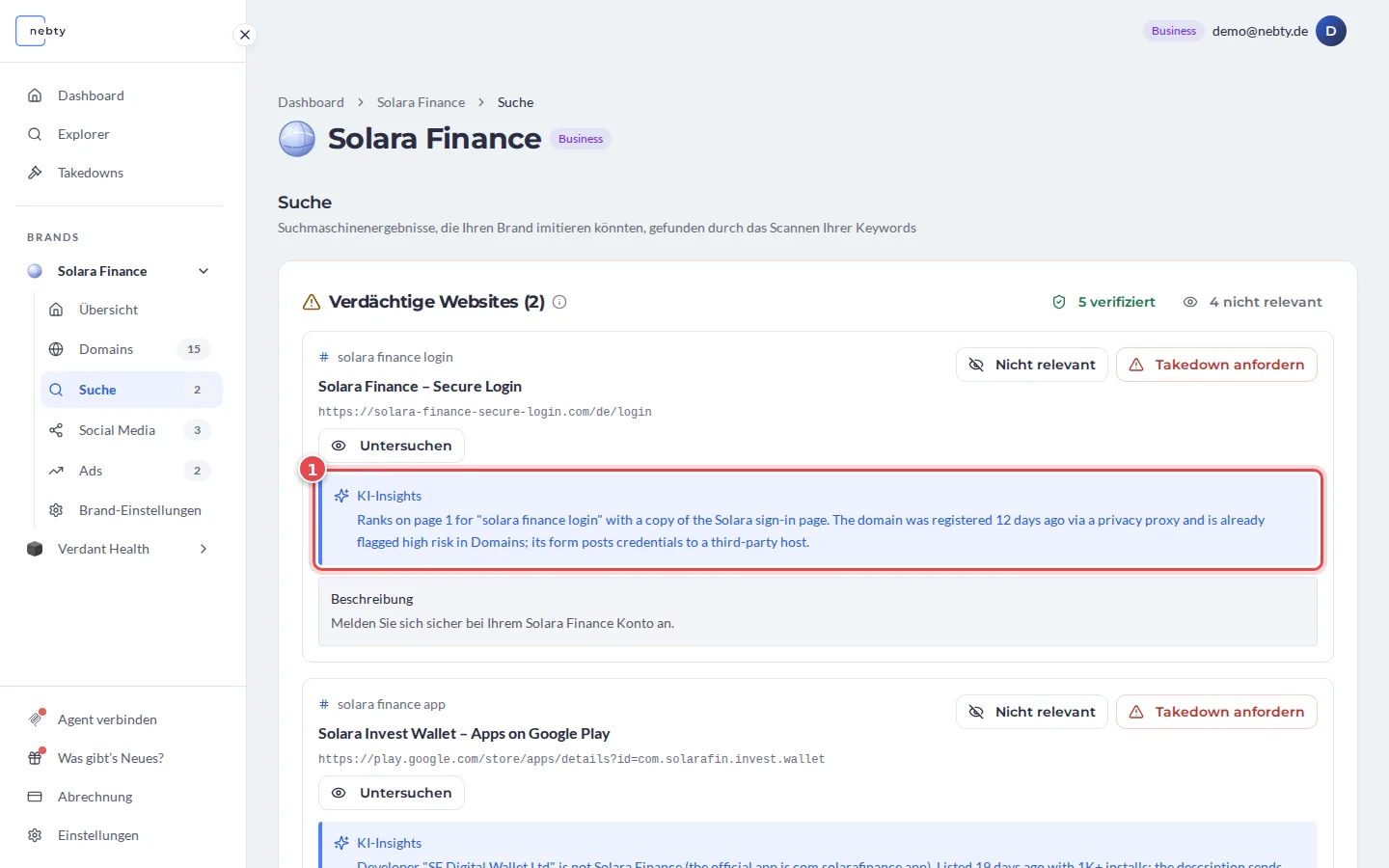Click the Solara Finance globe logo
The width and height of the screenshot is (1389, 868).
[x=297, y=139]
